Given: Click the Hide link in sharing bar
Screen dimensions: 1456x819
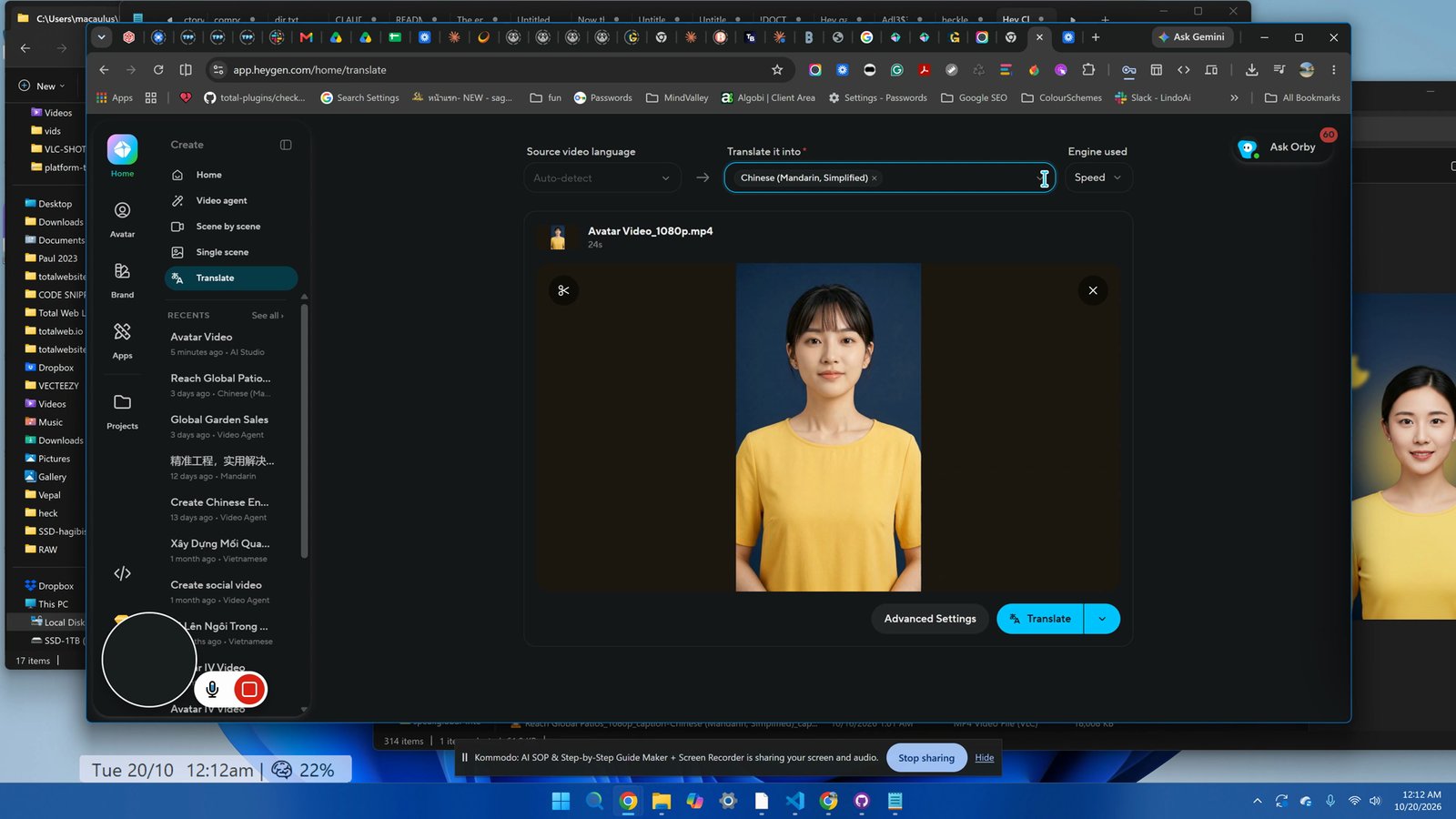Looking at the screenshot, I should pyautogui.click(x=985, y=758).
